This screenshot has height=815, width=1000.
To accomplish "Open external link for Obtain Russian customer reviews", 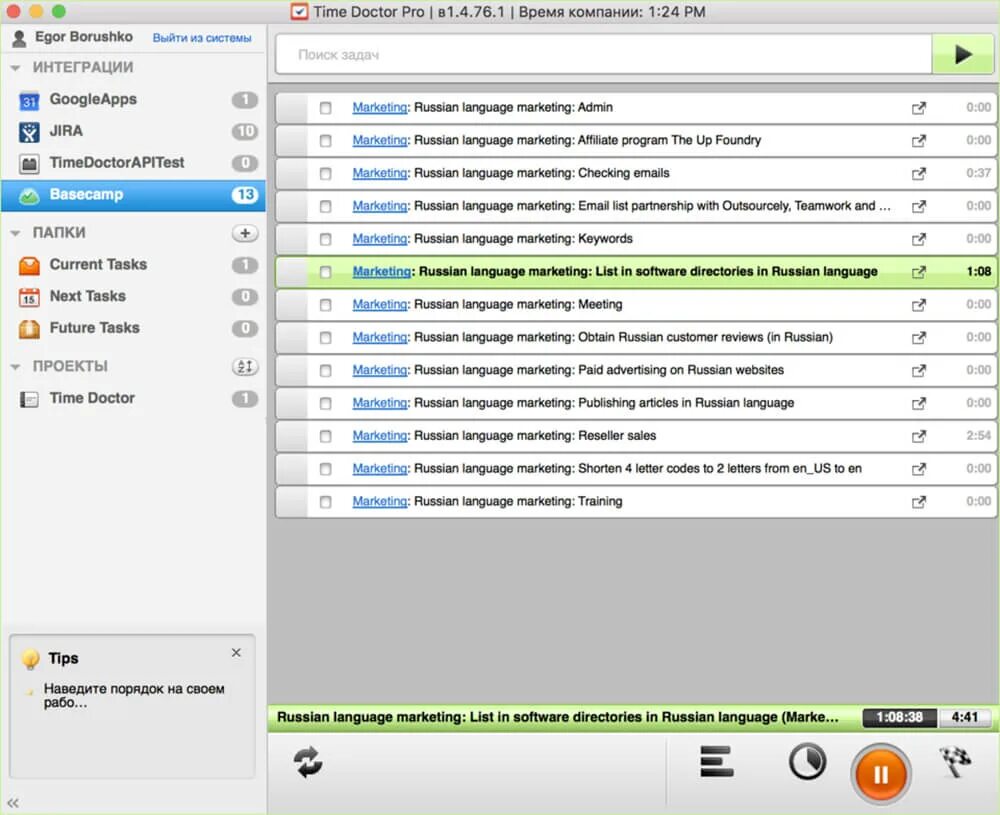I will point(918,337).
